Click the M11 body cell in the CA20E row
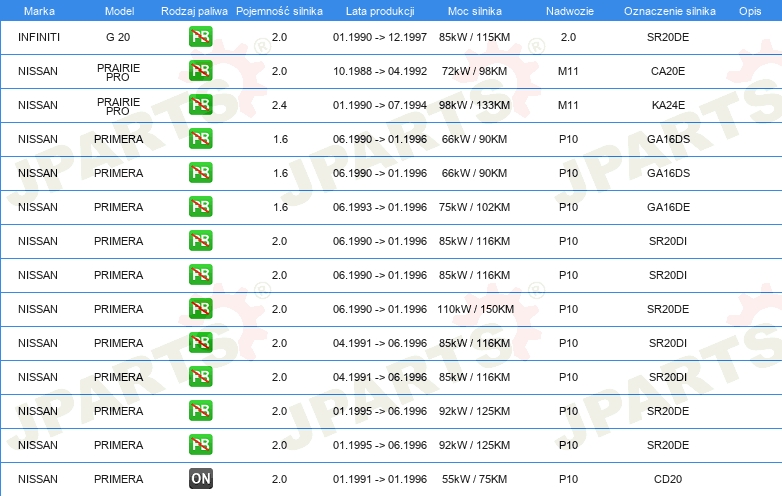 568,71
